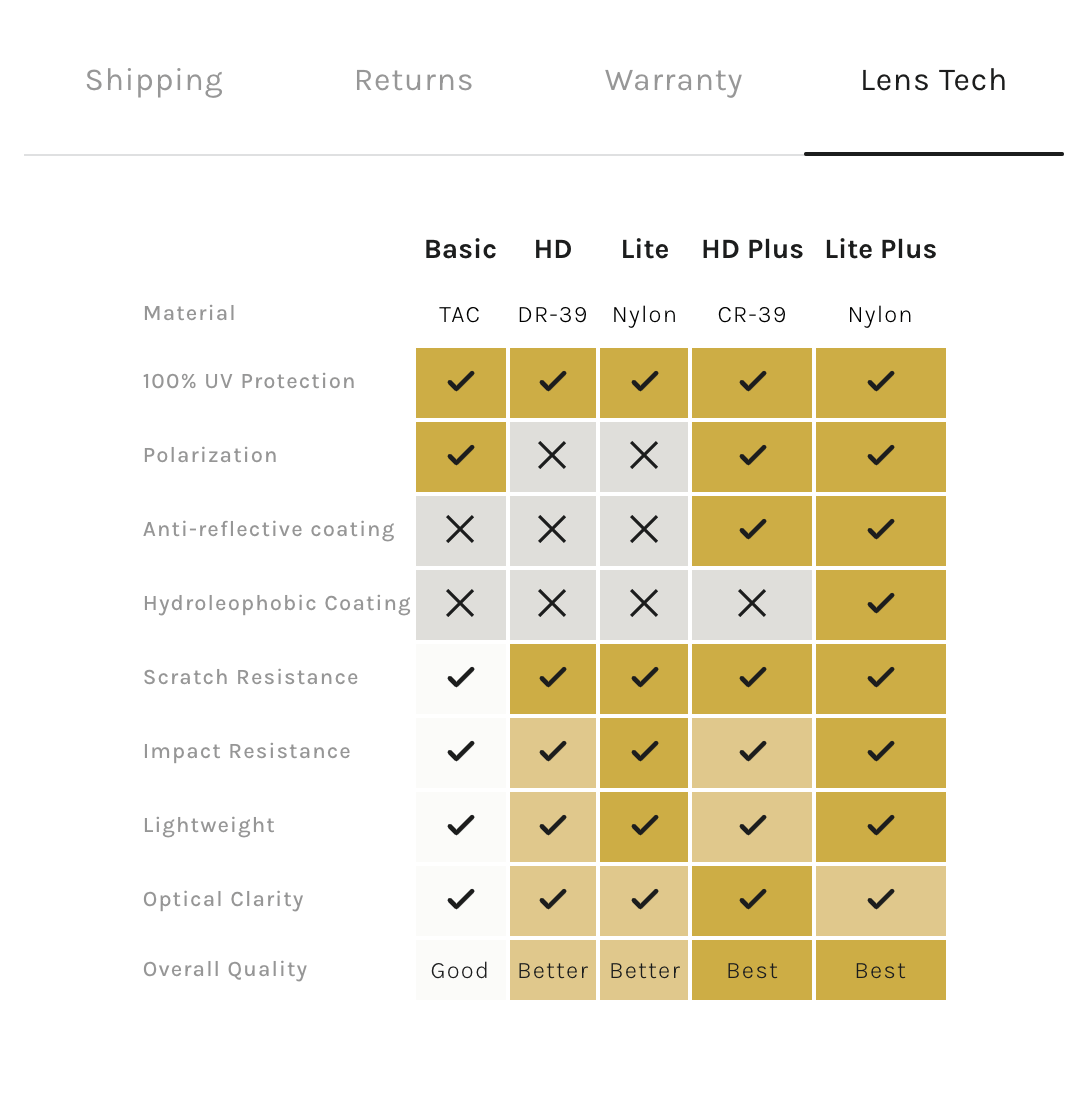Click the Lite Scratch Resistance checkmark

pos(644,678)
